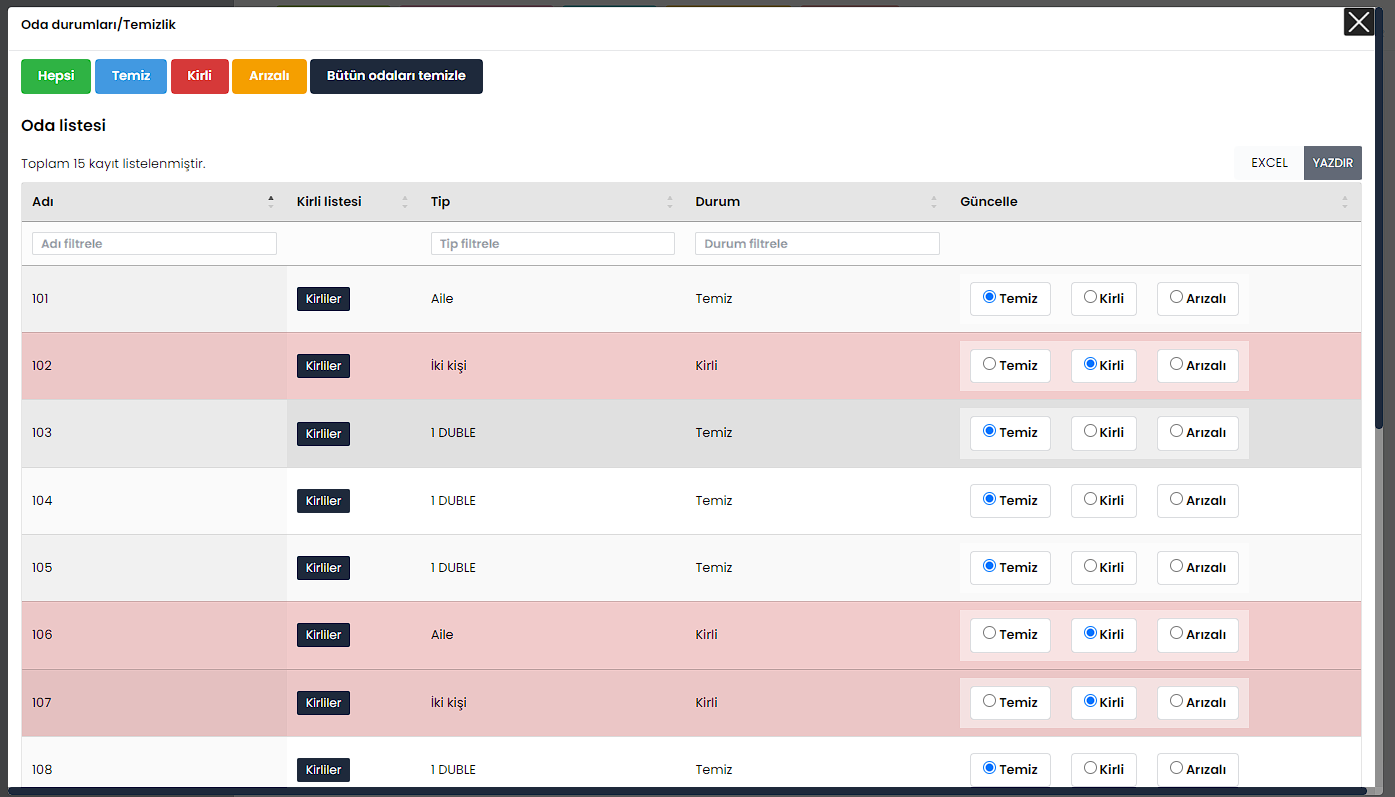Click room name 102 cell
Viewport: 1395px width, 797px height.
[x=154, y=366]
